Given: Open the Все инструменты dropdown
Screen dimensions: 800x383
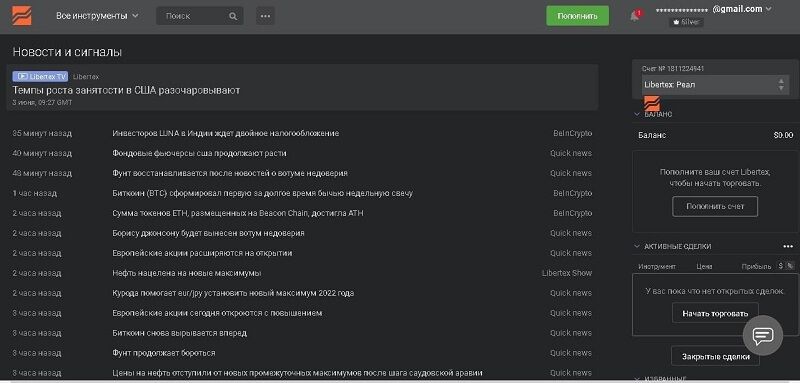Looking at the screenshot, I should 97,16.
